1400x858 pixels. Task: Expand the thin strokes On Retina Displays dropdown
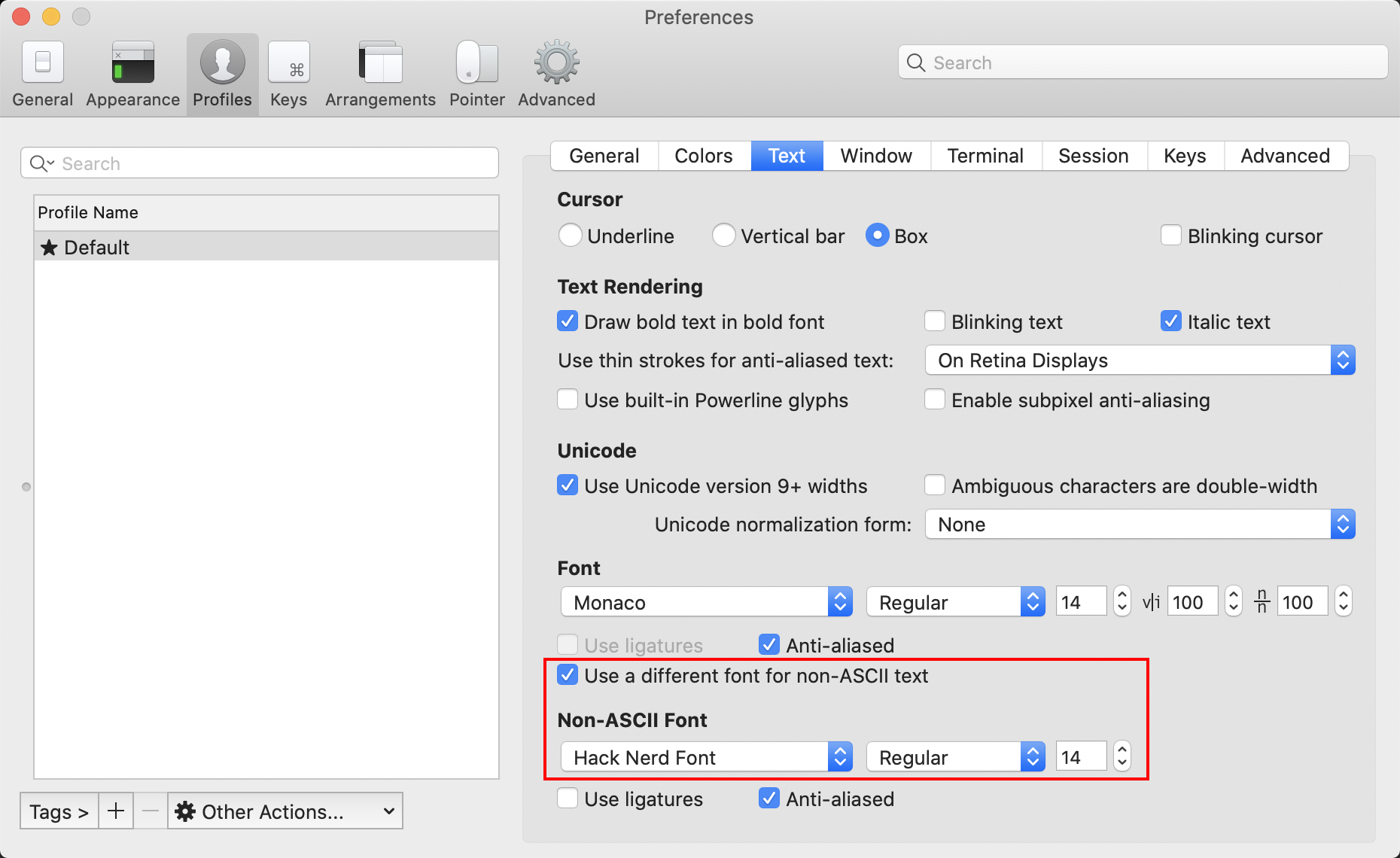tap(1140, 361)
